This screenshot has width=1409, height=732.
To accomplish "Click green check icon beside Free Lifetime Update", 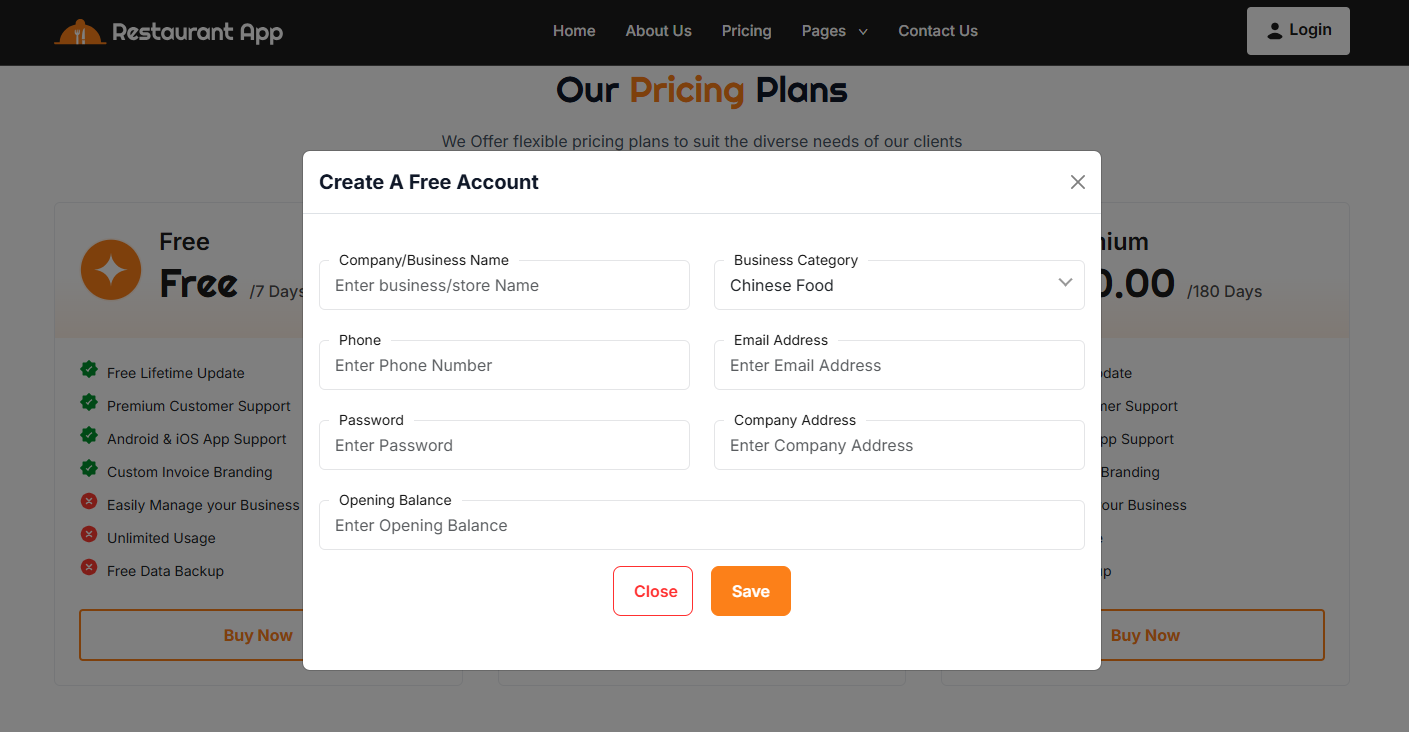I will pyautogui.click(x=89, y=370).
